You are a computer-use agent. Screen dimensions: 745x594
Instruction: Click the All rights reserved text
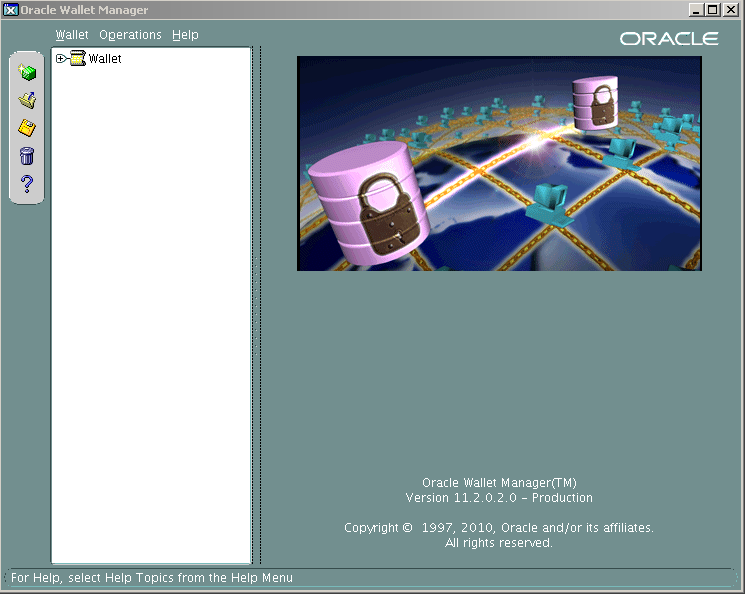pyautogui.click(x=499, y=543)
